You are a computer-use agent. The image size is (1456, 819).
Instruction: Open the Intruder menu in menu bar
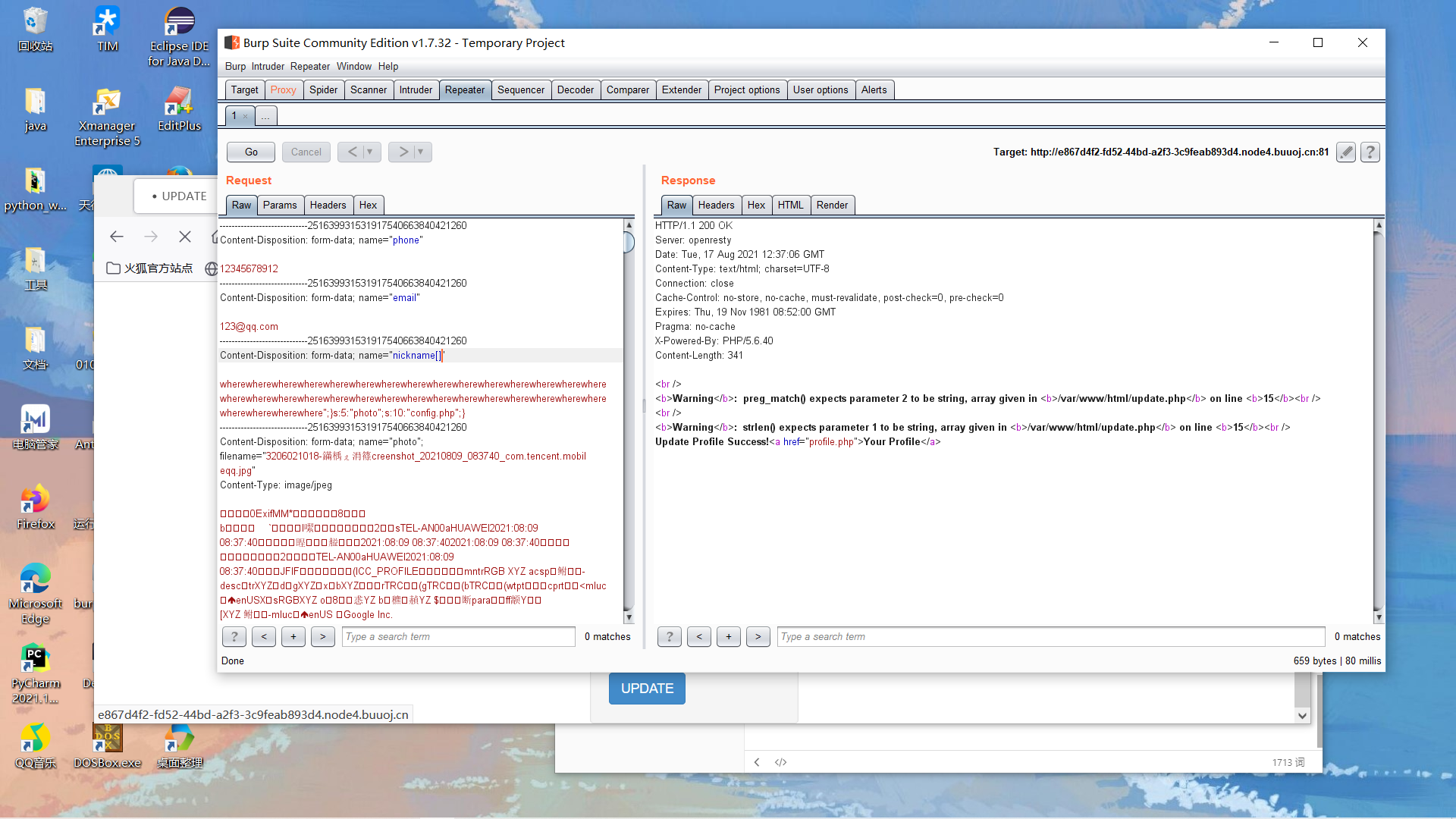click(x=268, y=66)
